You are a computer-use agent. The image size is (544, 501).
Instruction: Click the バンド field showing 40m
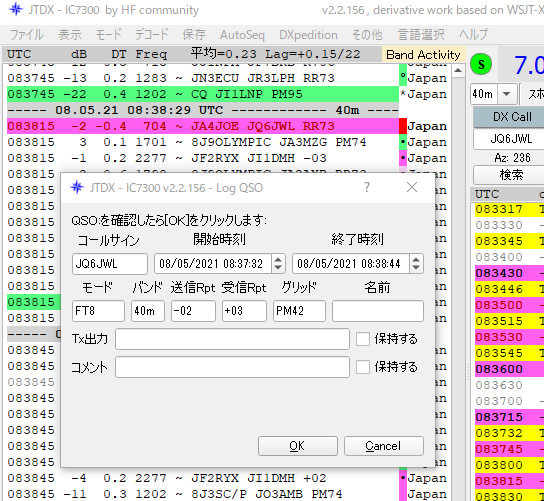[148, 311]
